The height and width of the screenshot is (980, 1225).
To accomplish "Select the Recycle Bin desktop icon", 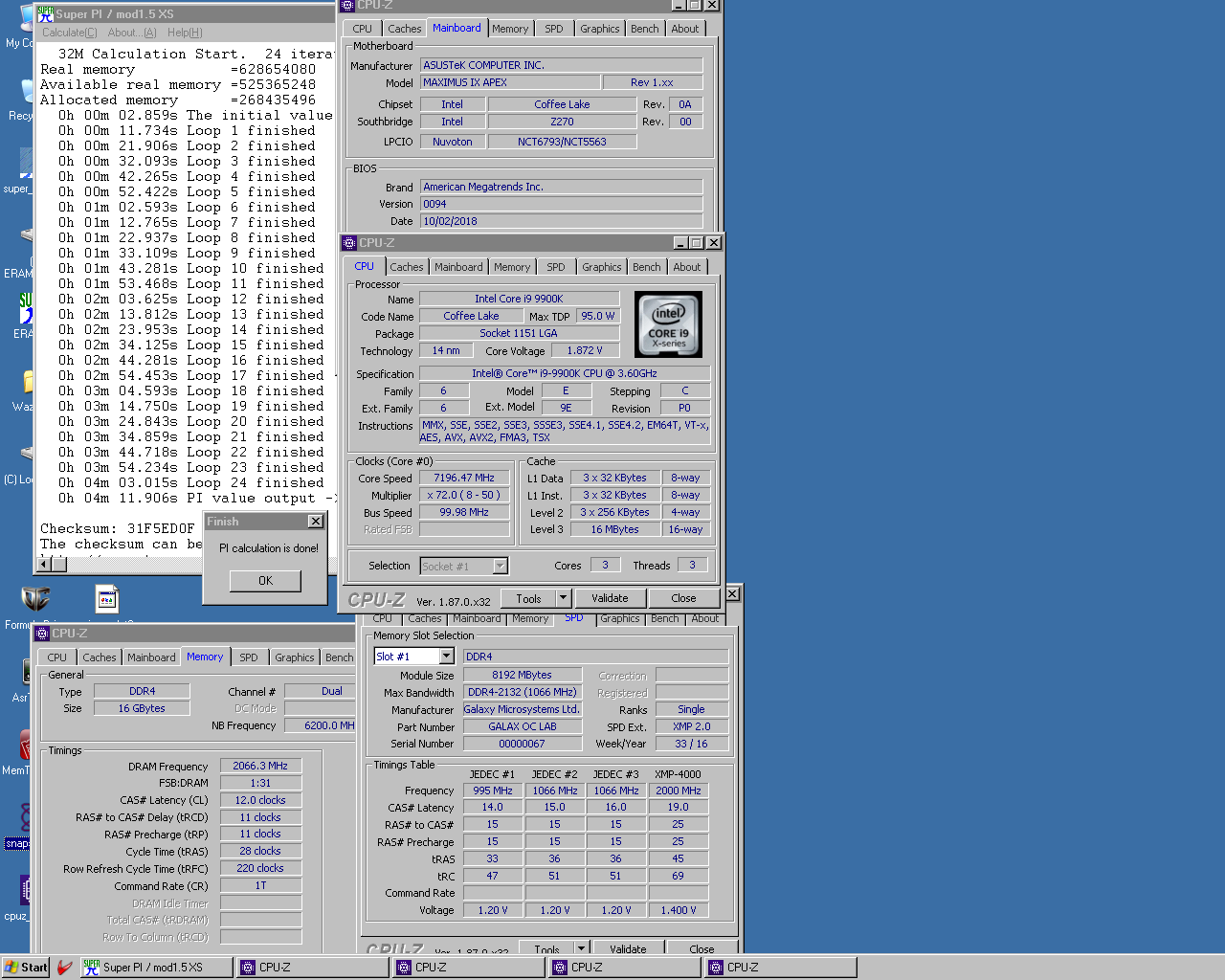I will pyautogui.click(x=27, y=90).
